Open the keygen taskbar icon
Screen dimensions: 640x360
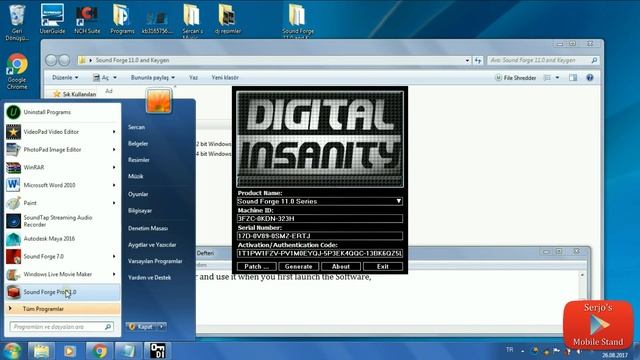click(x=158, y=351)
